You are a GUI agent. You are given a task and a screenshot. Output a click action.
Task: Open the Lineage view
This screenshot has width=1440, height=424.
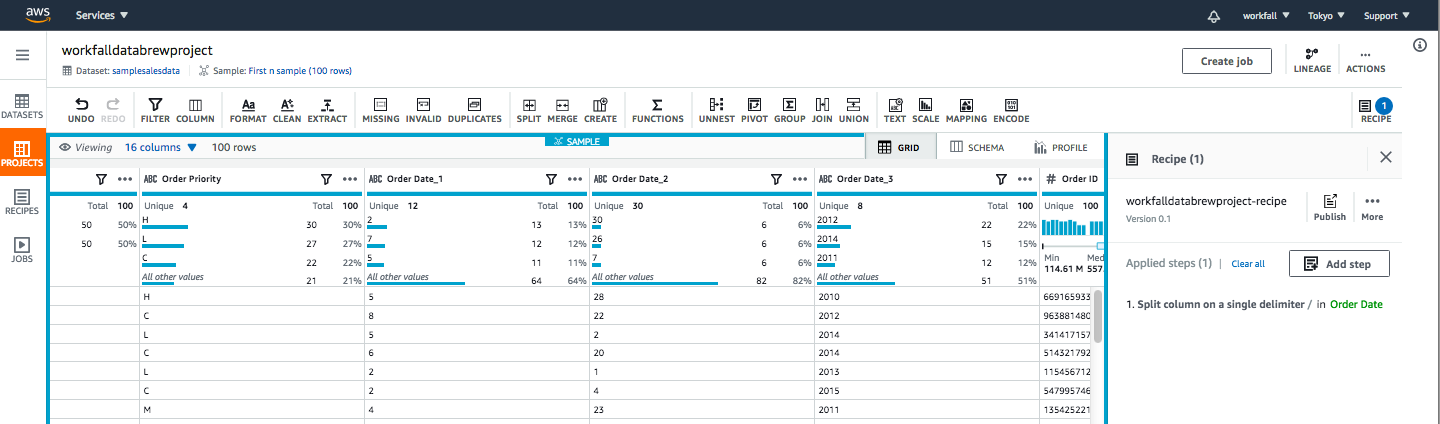(x=1312, y=61)
